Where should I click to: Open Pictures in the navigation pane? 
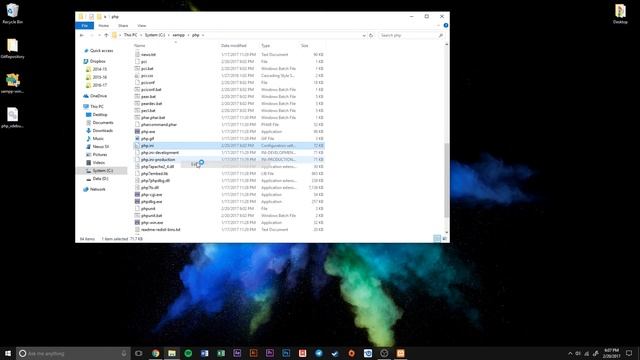pos(100,155)
